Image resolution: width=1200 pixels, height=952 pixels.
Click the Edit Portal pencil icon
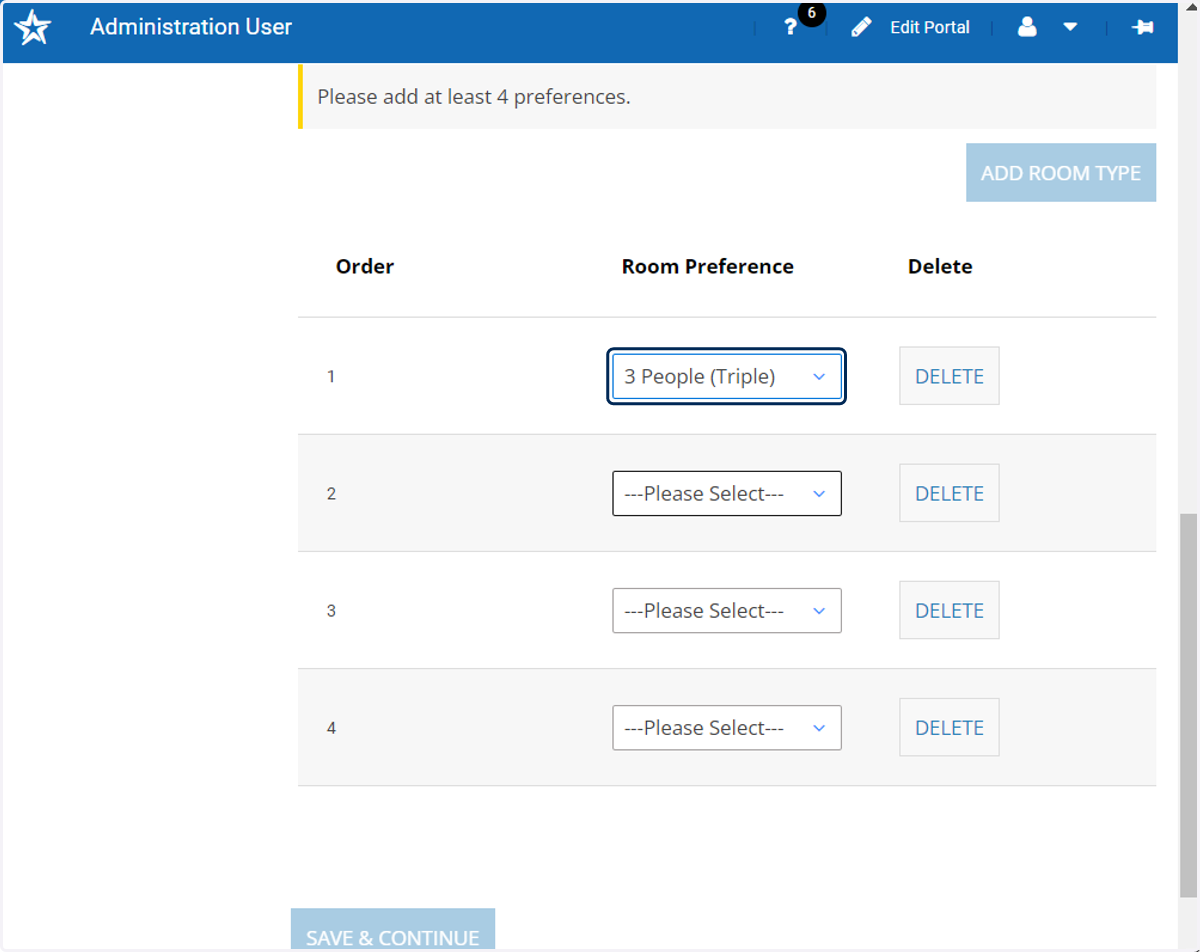861,28
